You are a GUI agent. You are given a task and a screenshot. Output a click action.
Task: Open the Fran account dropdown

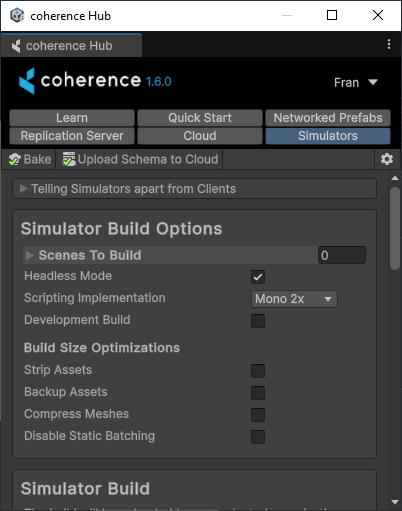click(x=356, y=82)
